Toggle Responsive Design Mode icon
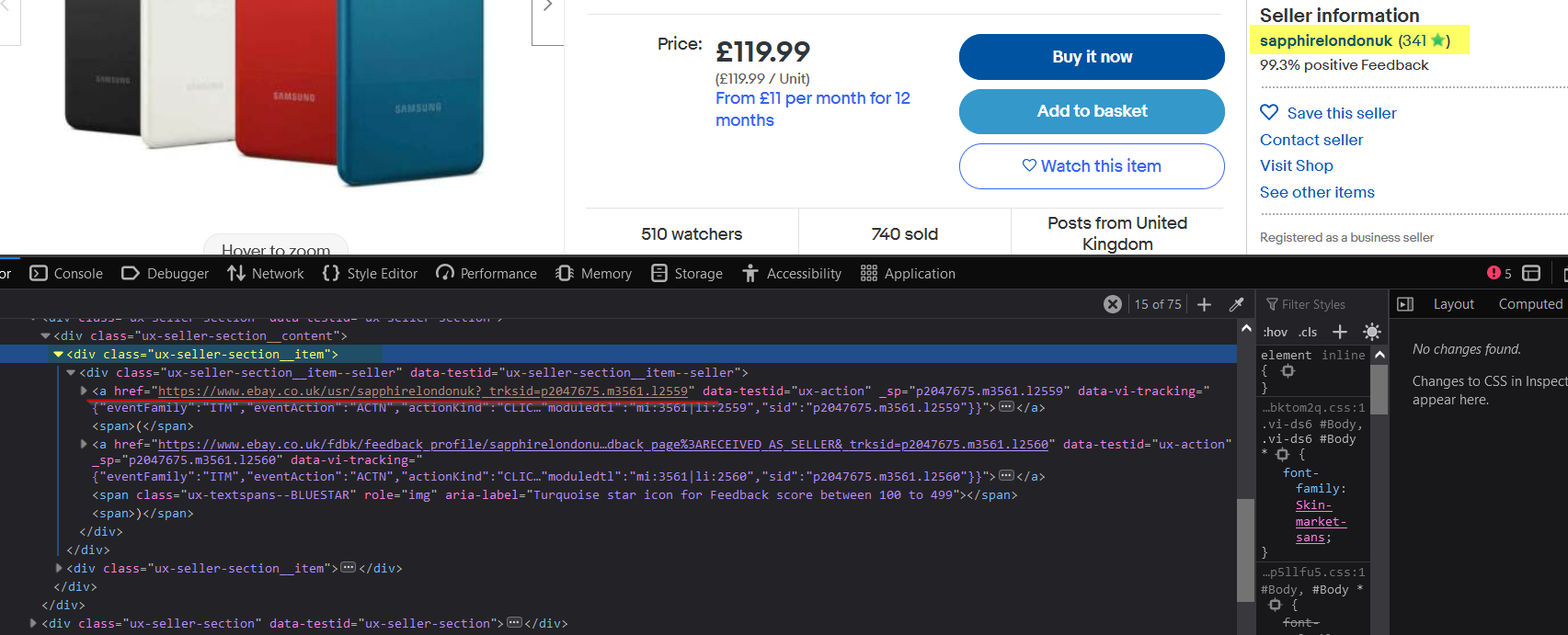The image size is (1568, 635). coord(1531,273)
